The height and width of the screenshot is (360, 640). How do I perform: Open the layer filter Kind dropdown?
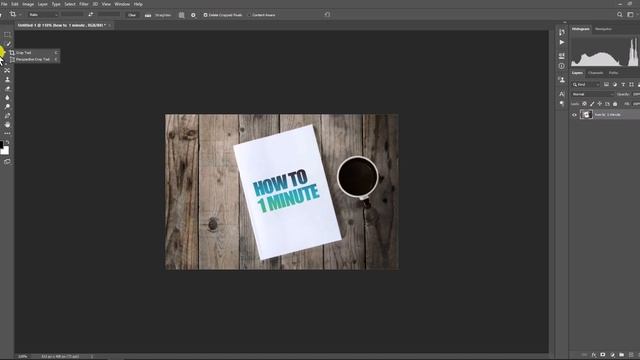[586, 84]
